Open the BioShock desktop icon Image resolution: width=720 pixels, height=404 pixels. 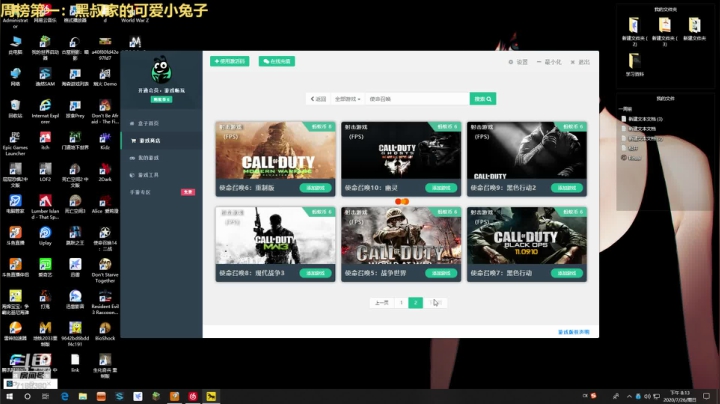point(105,333)
